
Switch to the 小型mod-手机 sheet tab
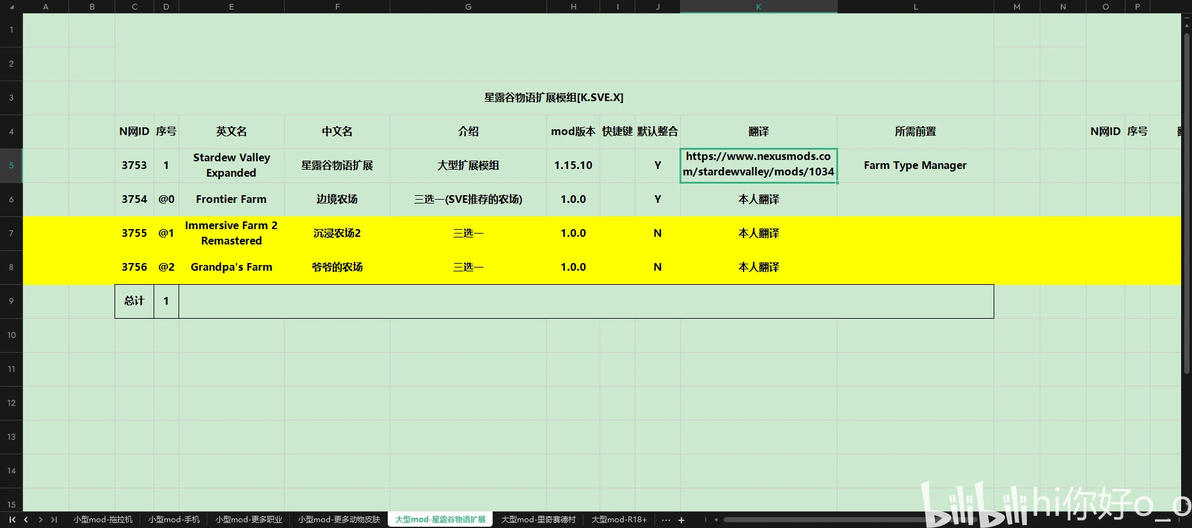pos(173,520)
